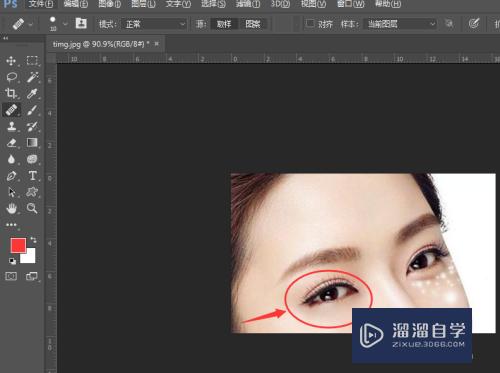The height and width of the screenshot is (373, 500).
Task: Toggle the Clone Source panel button
Action: tap(81, 24)
